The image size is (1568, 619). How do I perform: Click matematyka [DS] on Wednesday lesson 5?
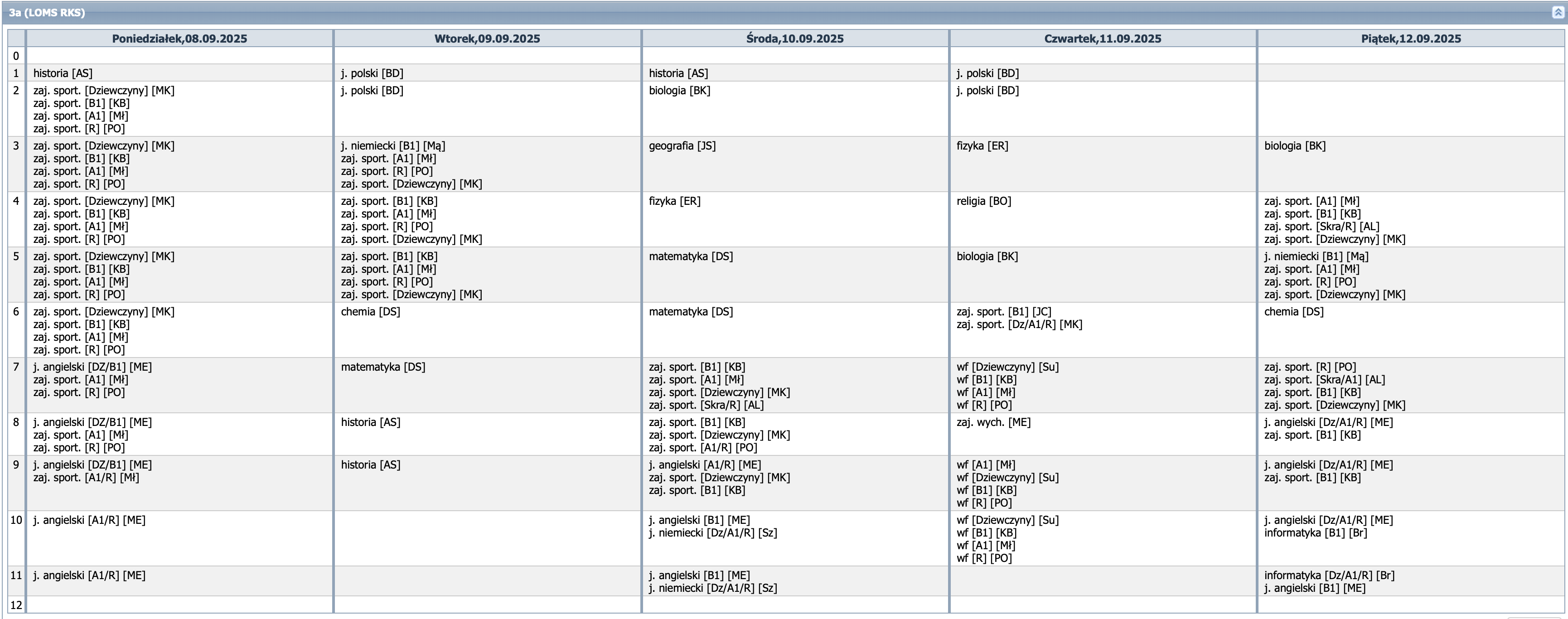pyautogui.click(x=691, y=256)
